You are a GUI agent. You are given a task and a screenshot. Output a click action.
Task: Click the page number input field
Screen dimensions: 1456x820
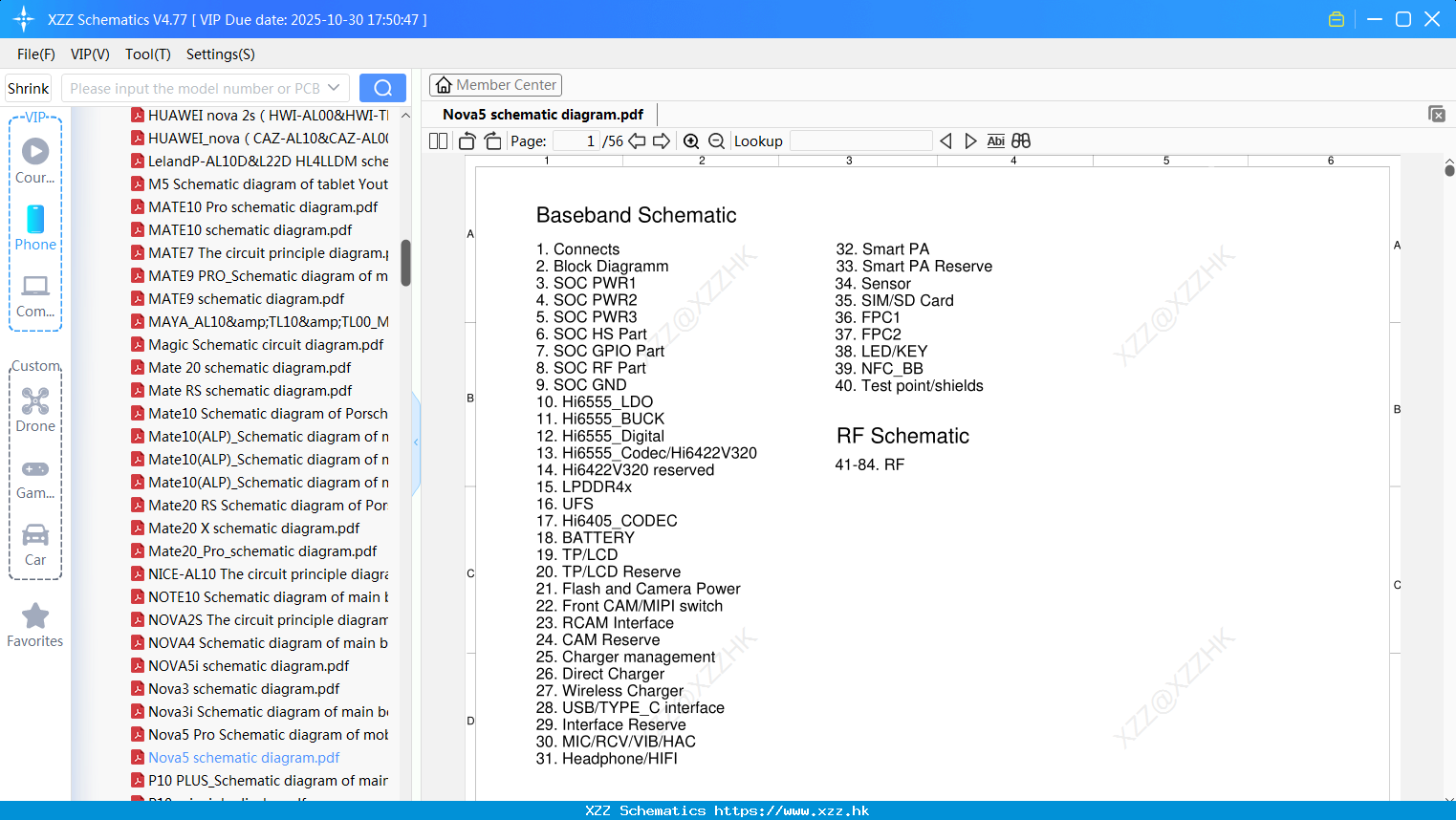pyautogui.click(x=576, y=141)
